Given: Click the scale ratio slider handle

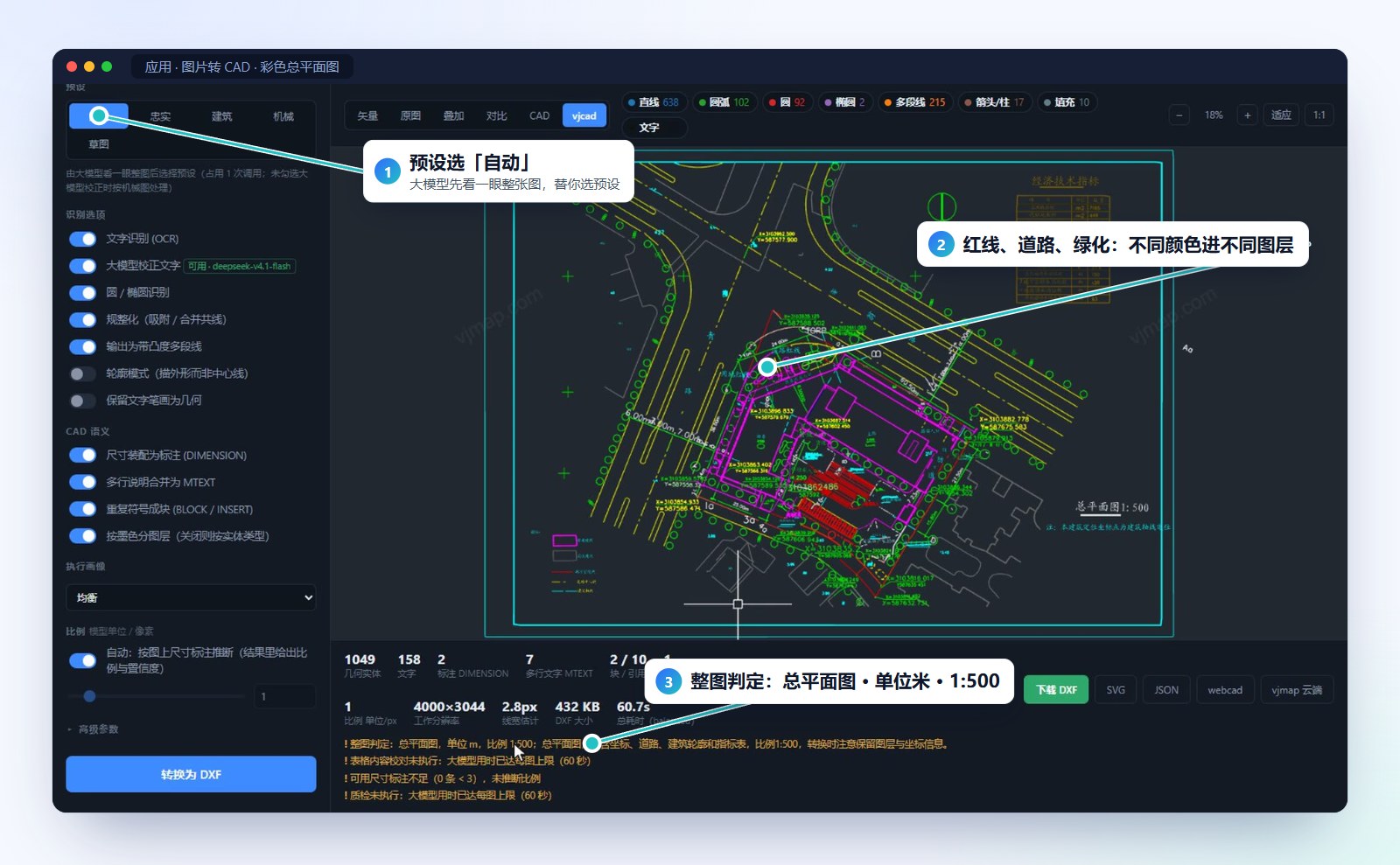Looking at the screenshot, I should pos(89,696).
